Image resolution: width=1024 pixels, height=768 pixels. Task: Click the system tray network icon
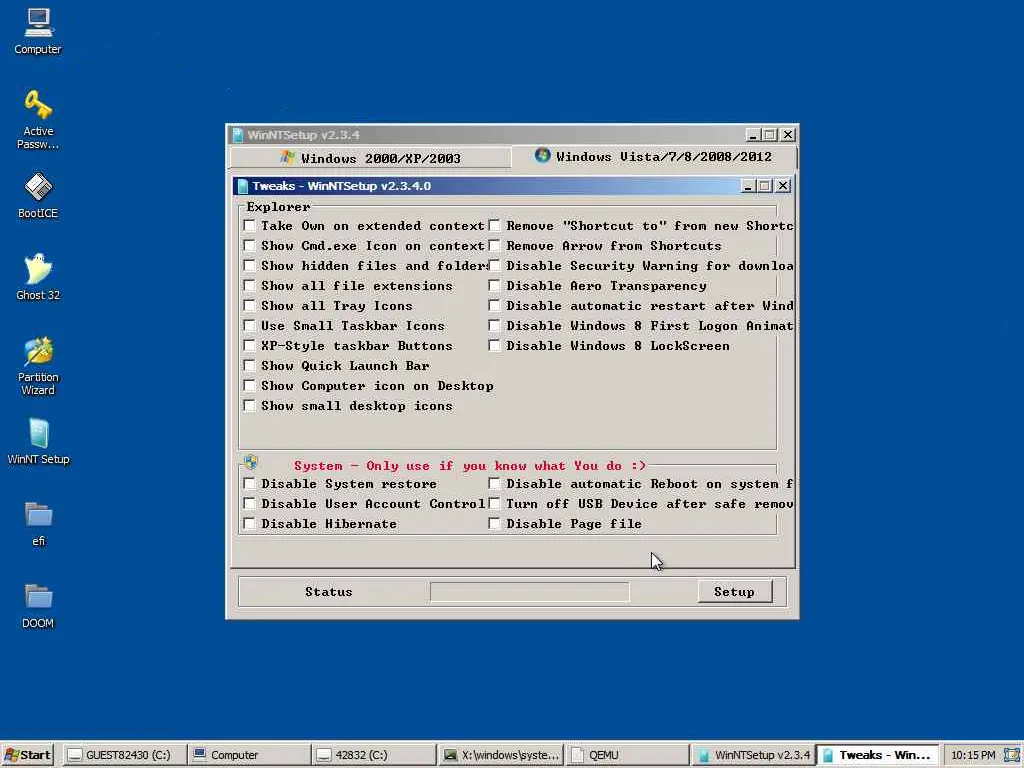(1012, 755)
